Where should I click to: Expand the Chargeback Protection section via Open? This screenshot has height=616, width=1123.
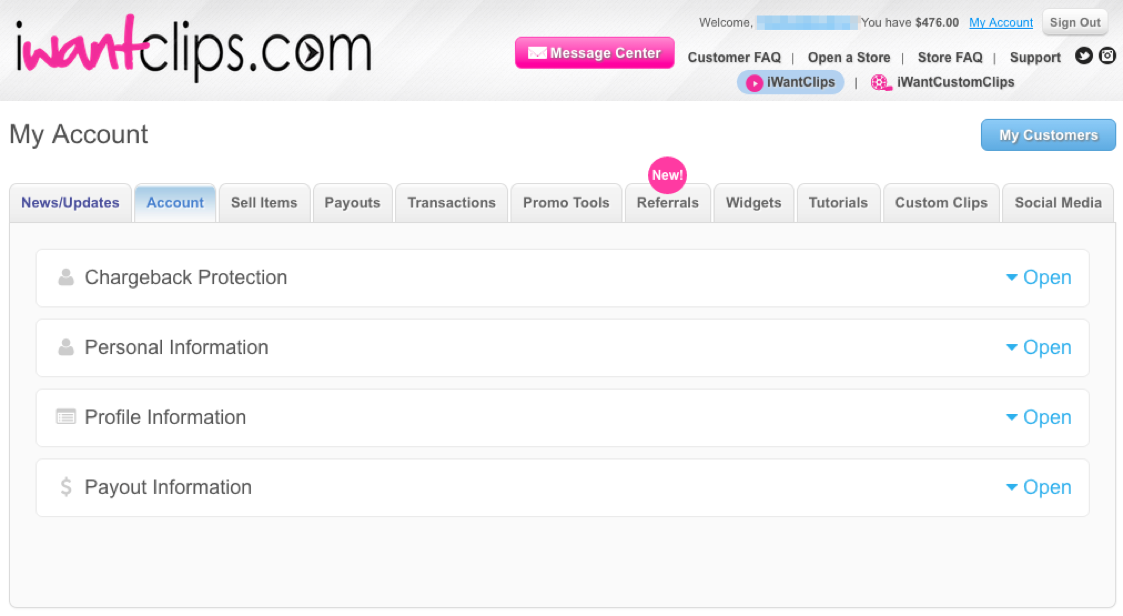pyautogui.click(x=1038, y=277)
